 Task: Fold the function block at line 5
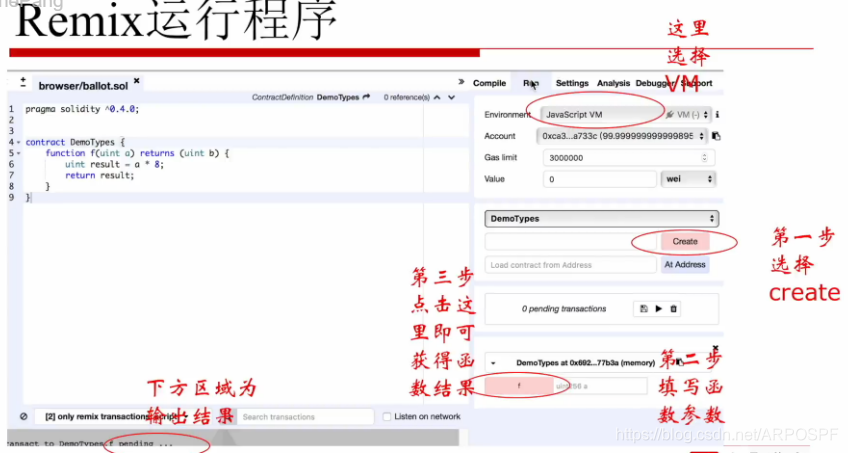click(19, 154)
